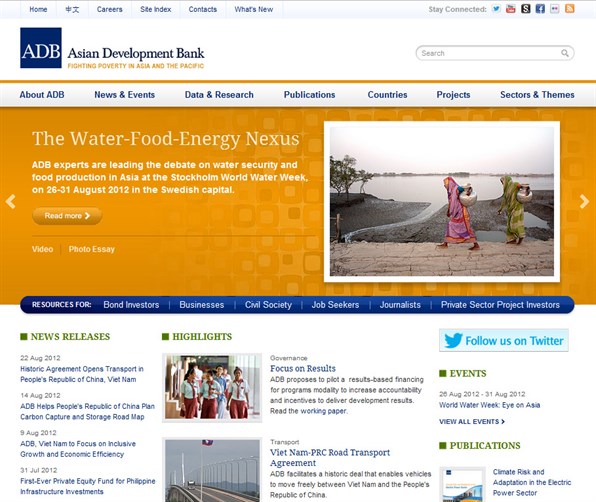Viewport: 596px width, 502px height.
Task: Open Publications menu
Action: tap(309, 95)
